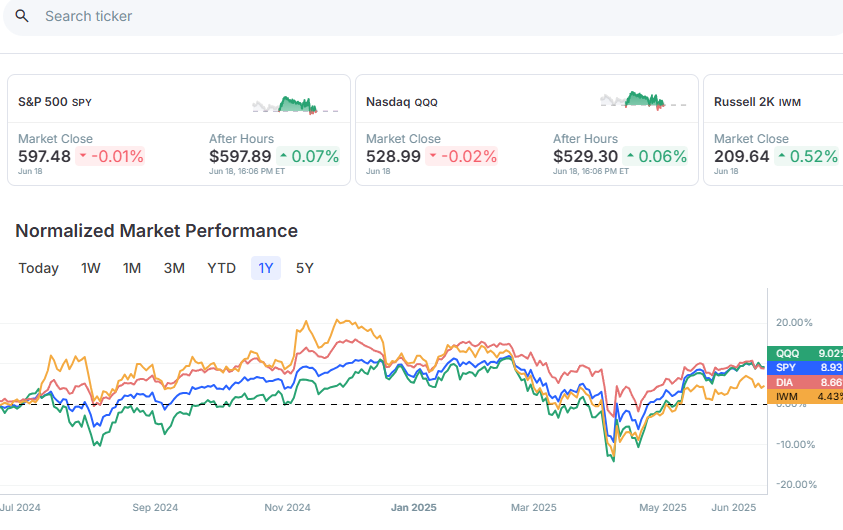The height and width of the screenshot is (530, 843).
Task: Click Nasdaq timestamp Jun 18, 16:06 PM ET
Action: (x=591, y=171)
